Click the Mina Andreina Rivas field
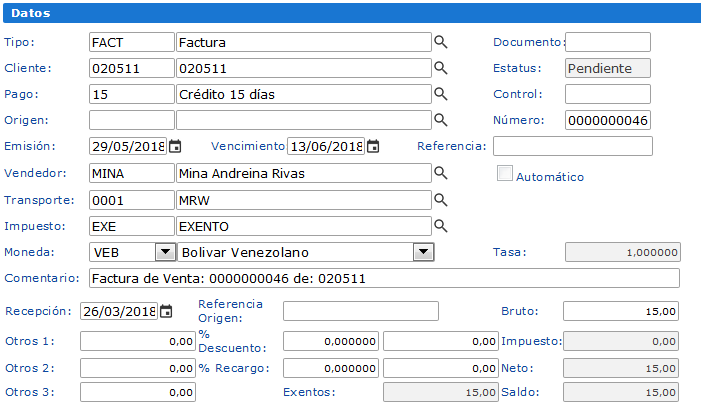Image resolution: width=701 pixels, height=407 pixels. [x=304, y=173]
